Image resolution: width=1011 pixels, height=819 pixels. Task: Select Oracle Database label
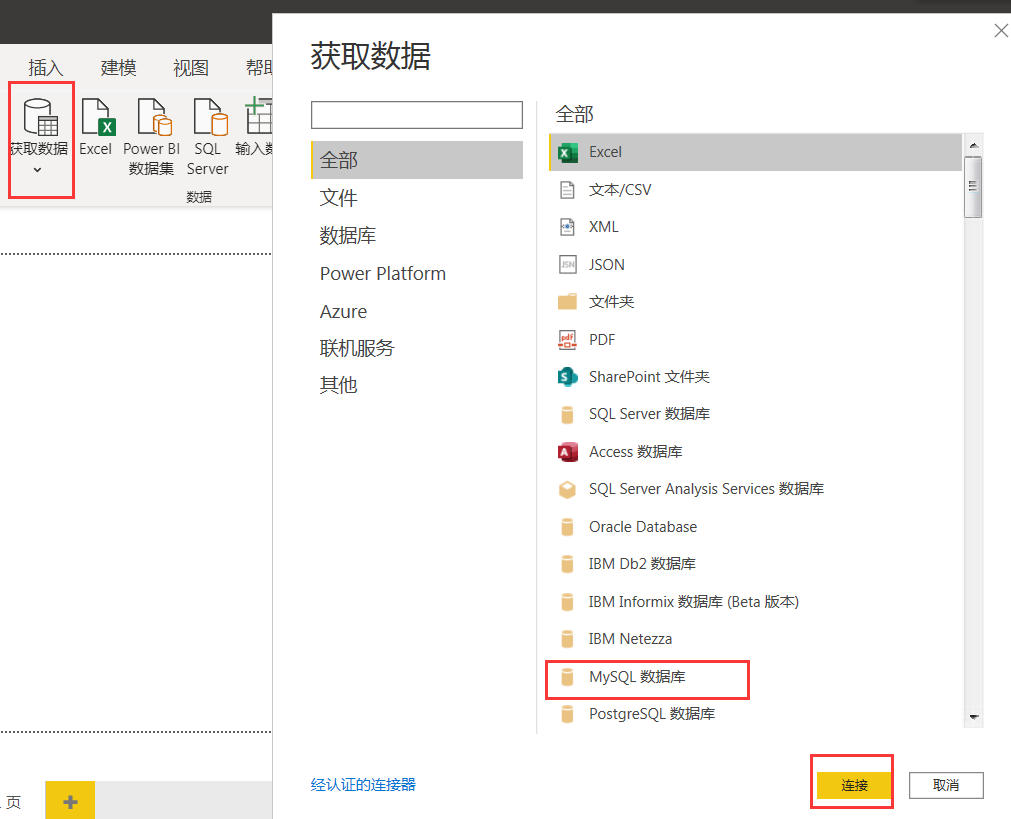[x=643, y=527]
